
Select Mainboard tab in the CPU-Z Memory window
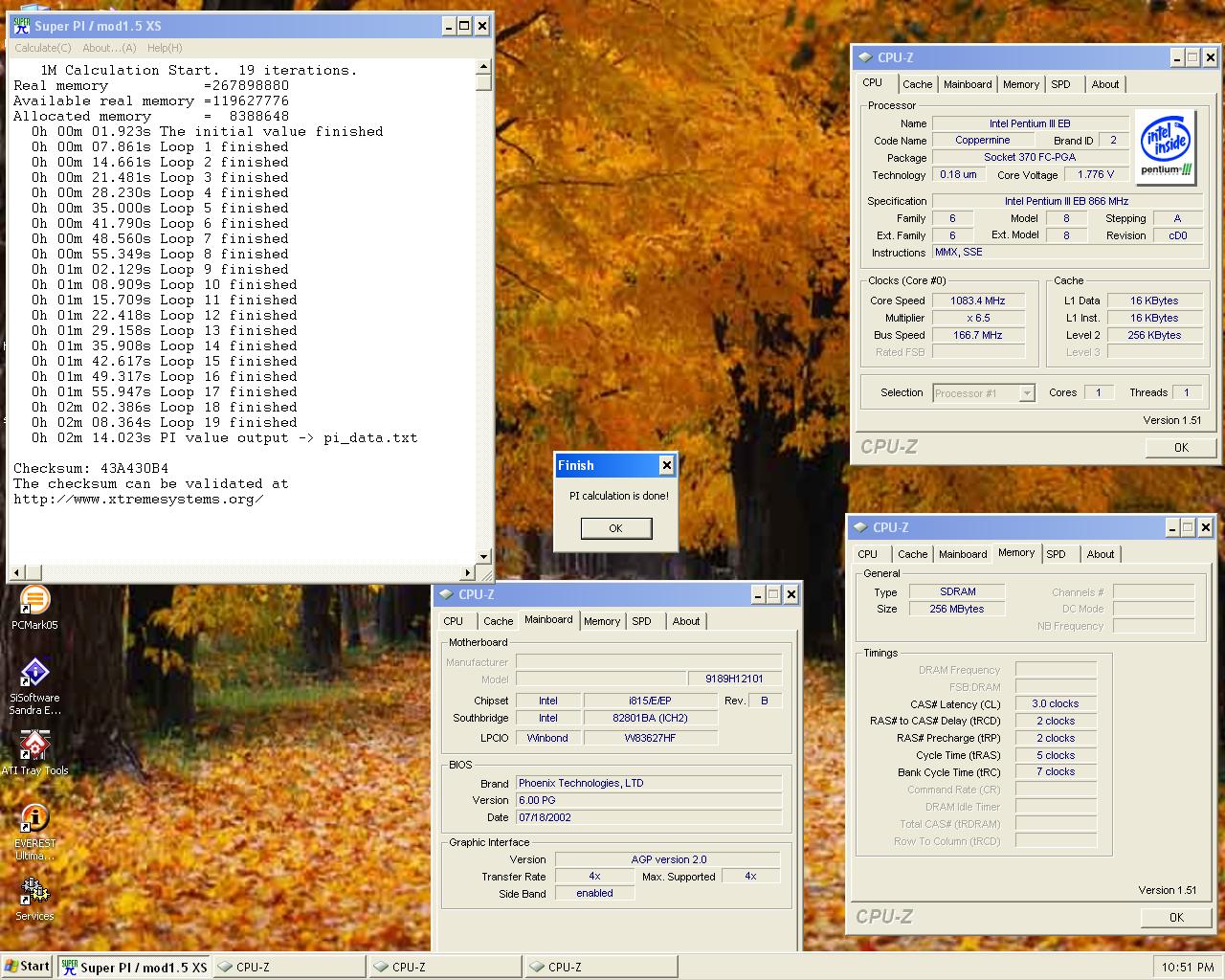click(963, 554)
